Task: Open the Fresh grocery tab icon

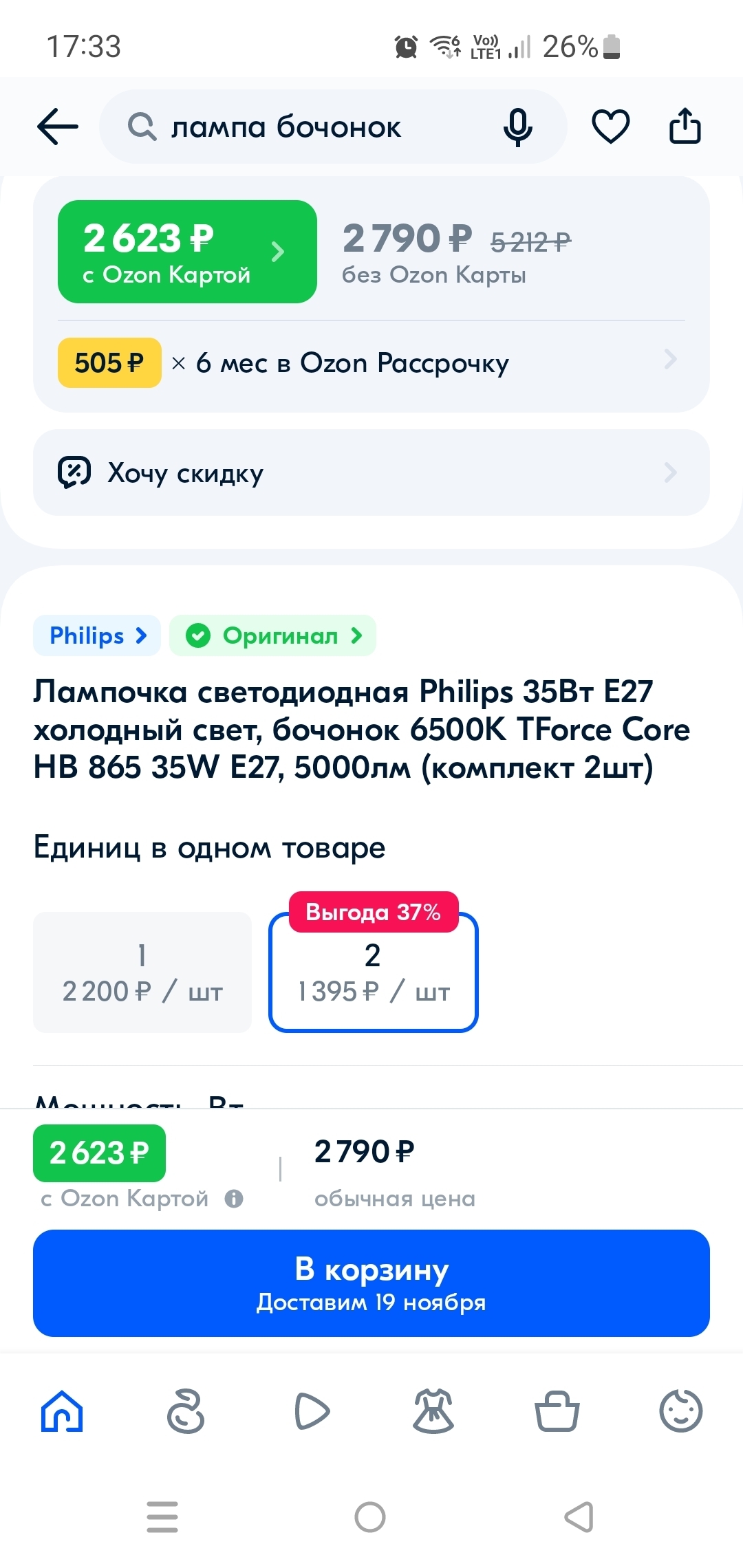Action: pyautogui.click(x=186, y=1411)
